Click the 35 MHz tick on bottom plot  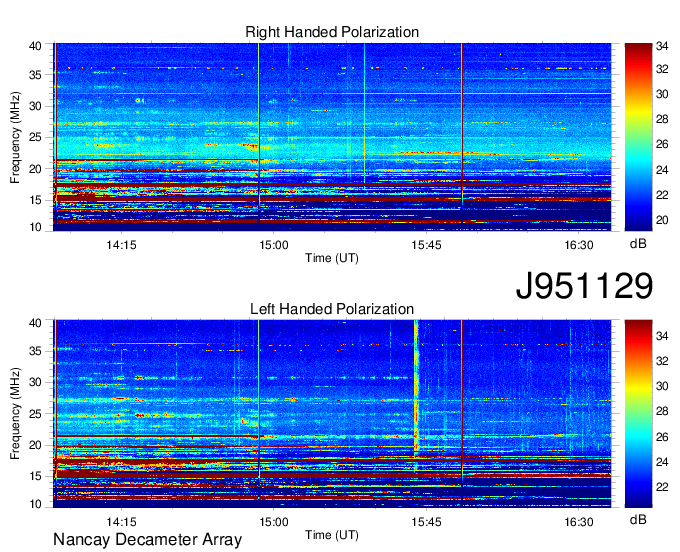[35, 351]
